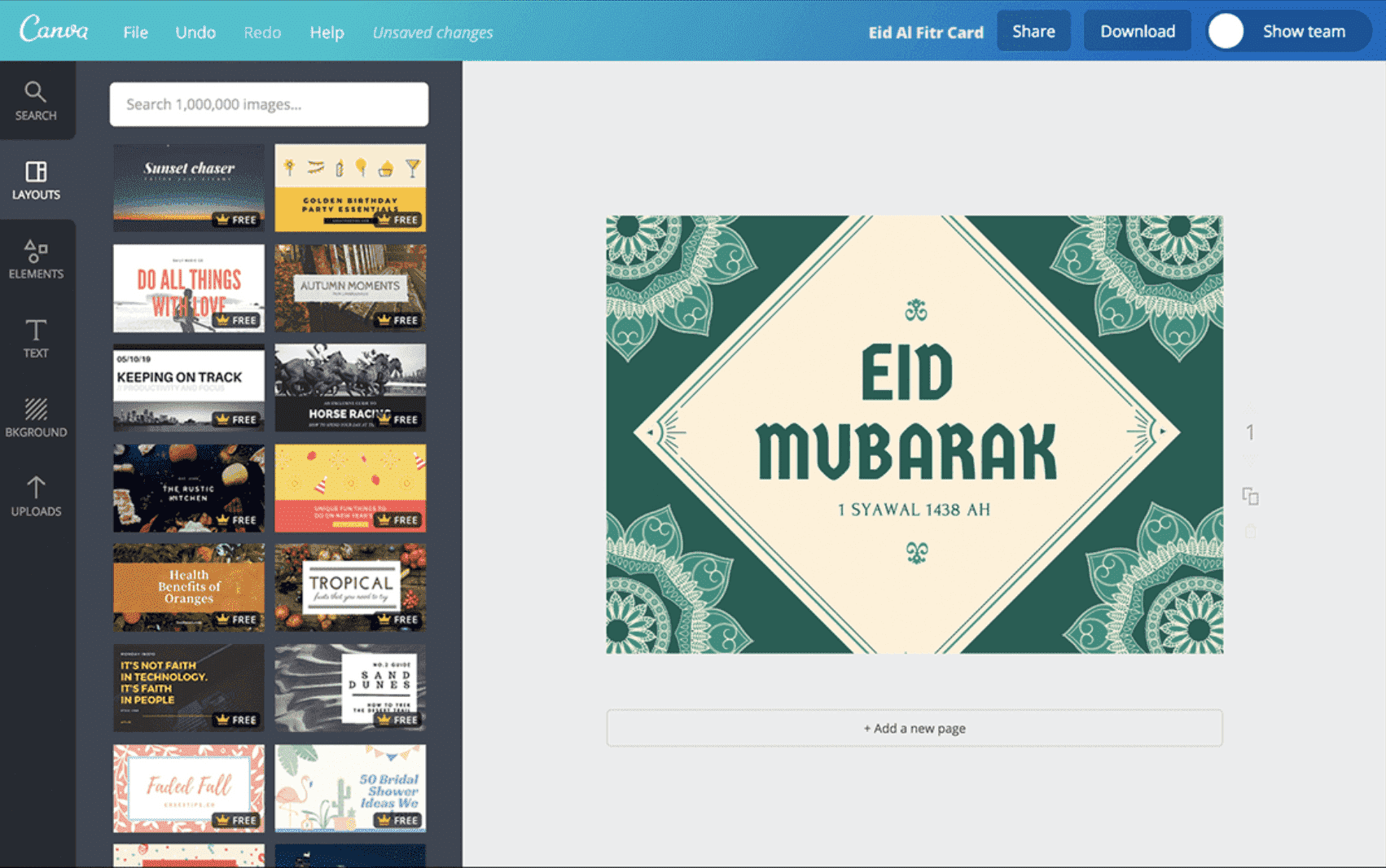Click the Eid Al Fitr Card title
The height and width of the screenshot is (868, 1386).
926,33
